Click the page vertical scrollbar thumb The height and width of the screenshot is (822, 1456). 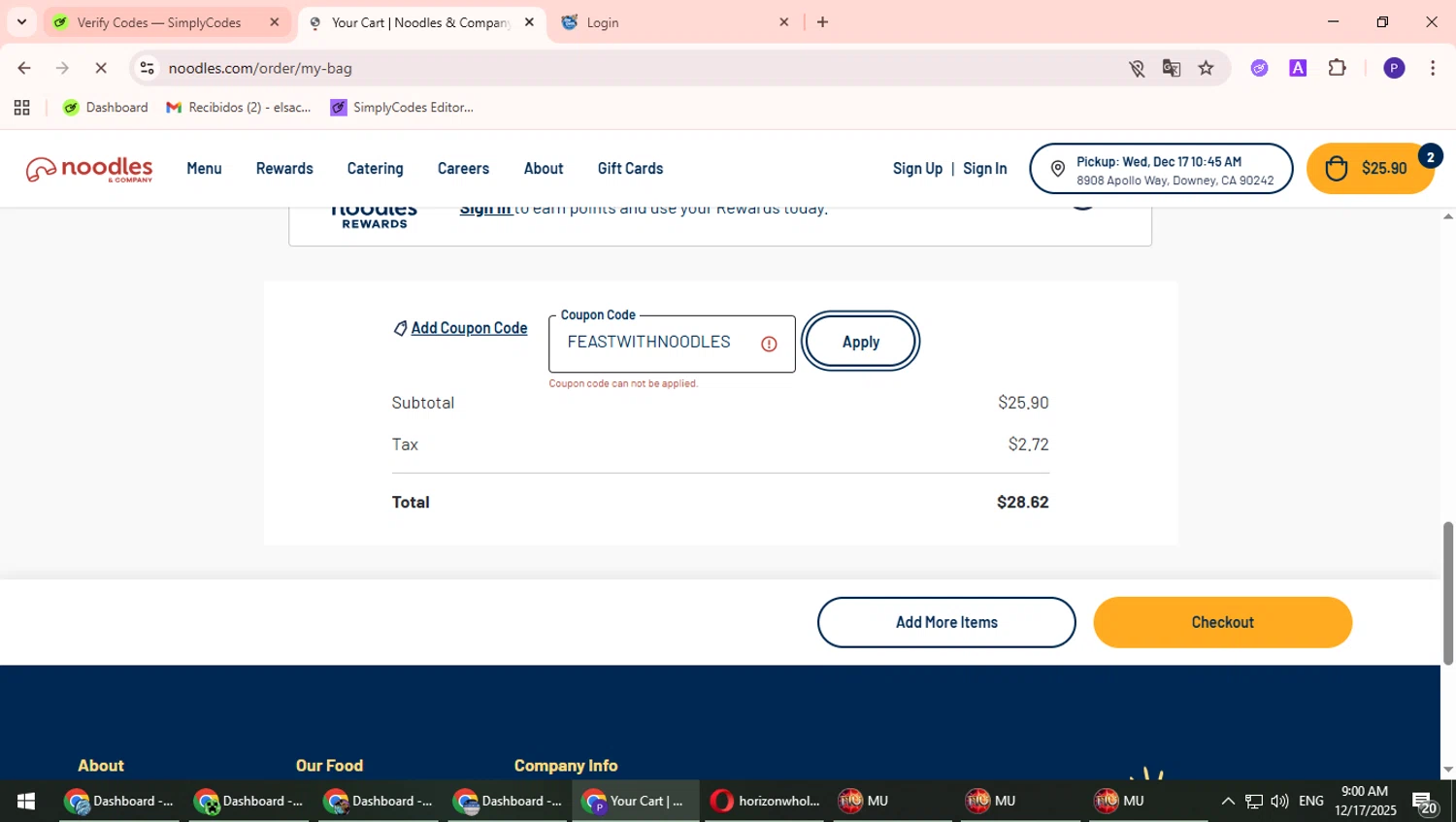coord(1448,593)
